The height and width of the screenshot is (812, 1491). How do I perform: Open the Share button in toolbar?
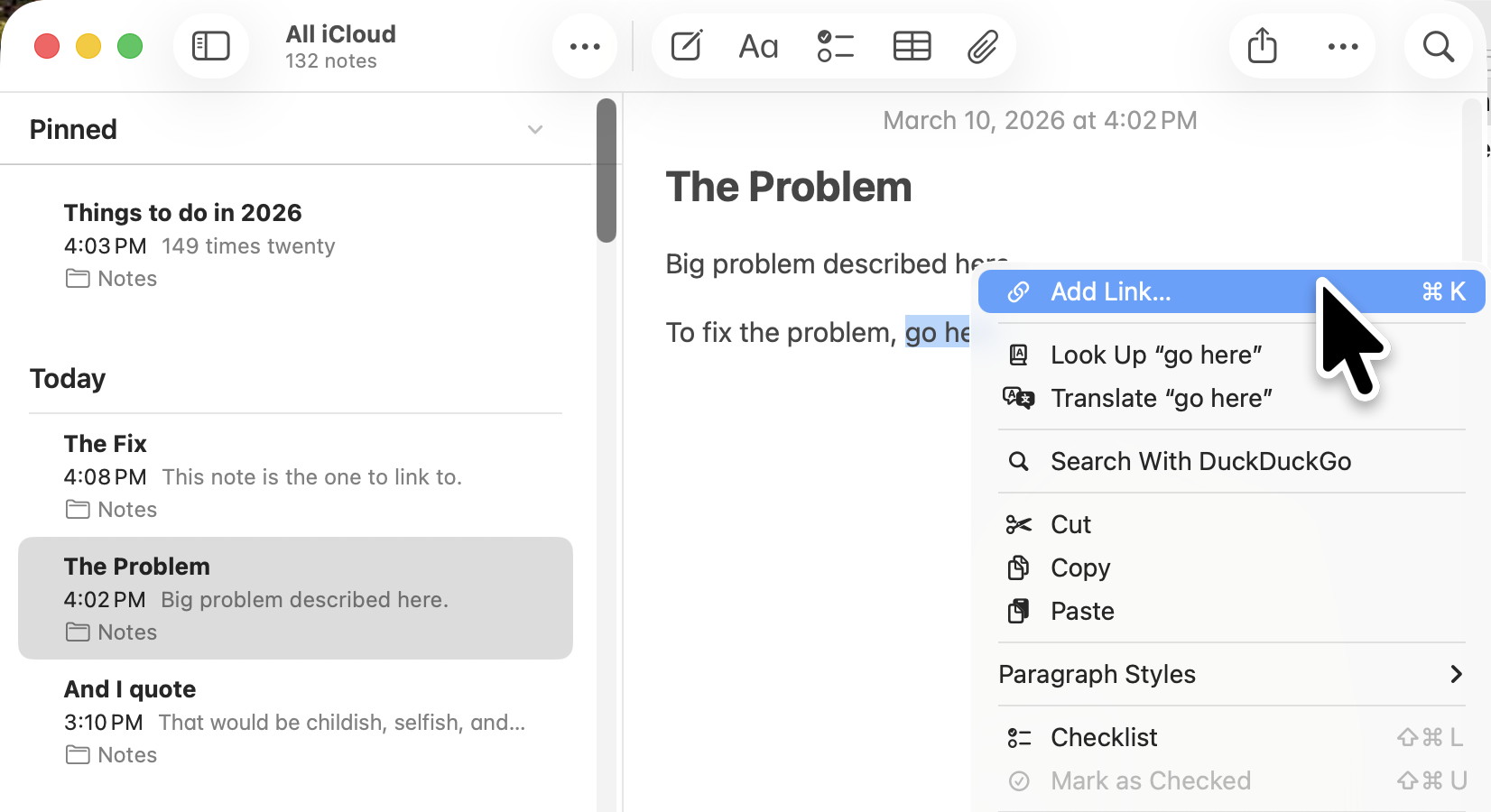pyautogui.click(x=1262, y=46)
